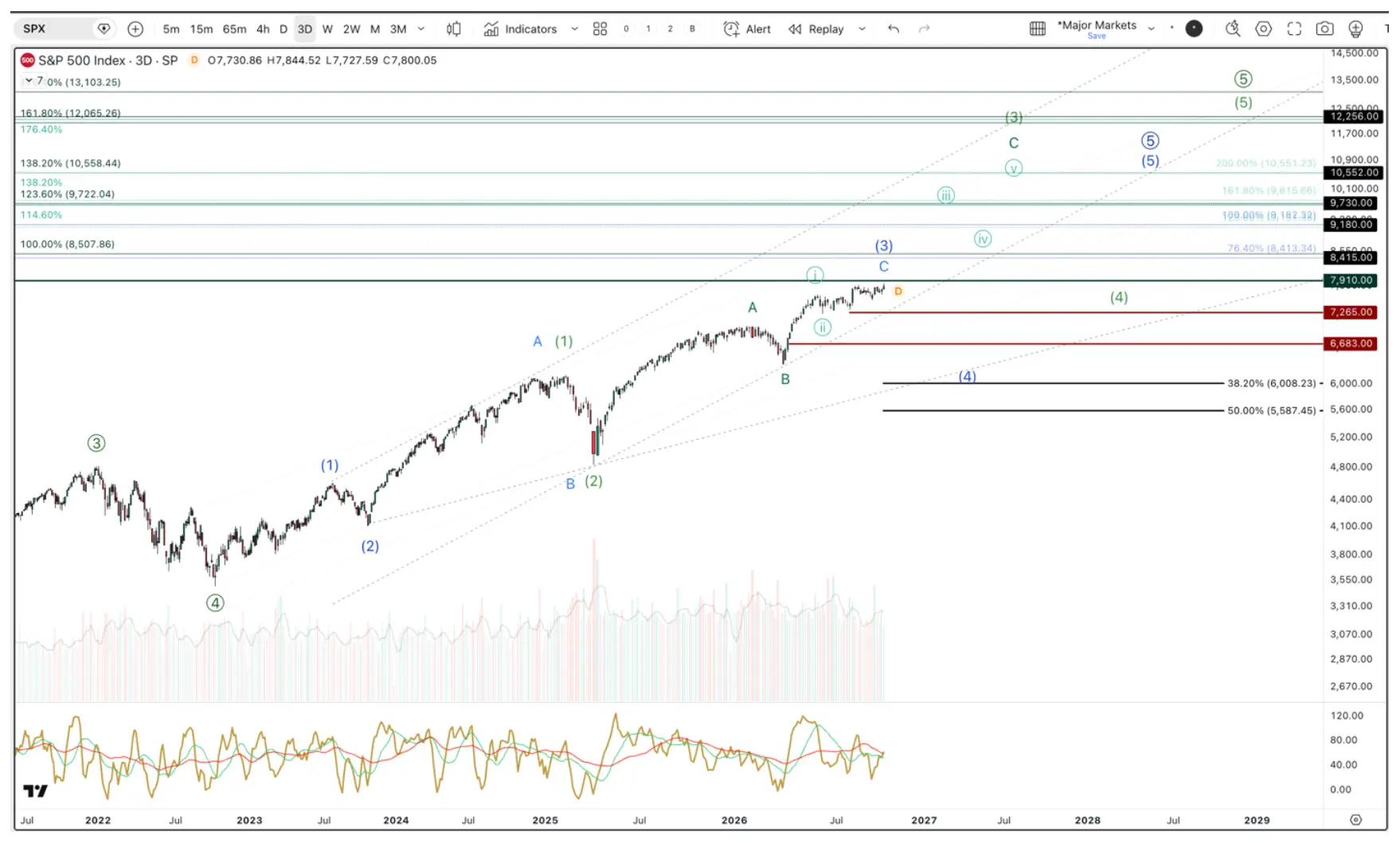Click the 2027 label on time axis
The height and width of the screenshot is (843, 1400).
[924, 820]
